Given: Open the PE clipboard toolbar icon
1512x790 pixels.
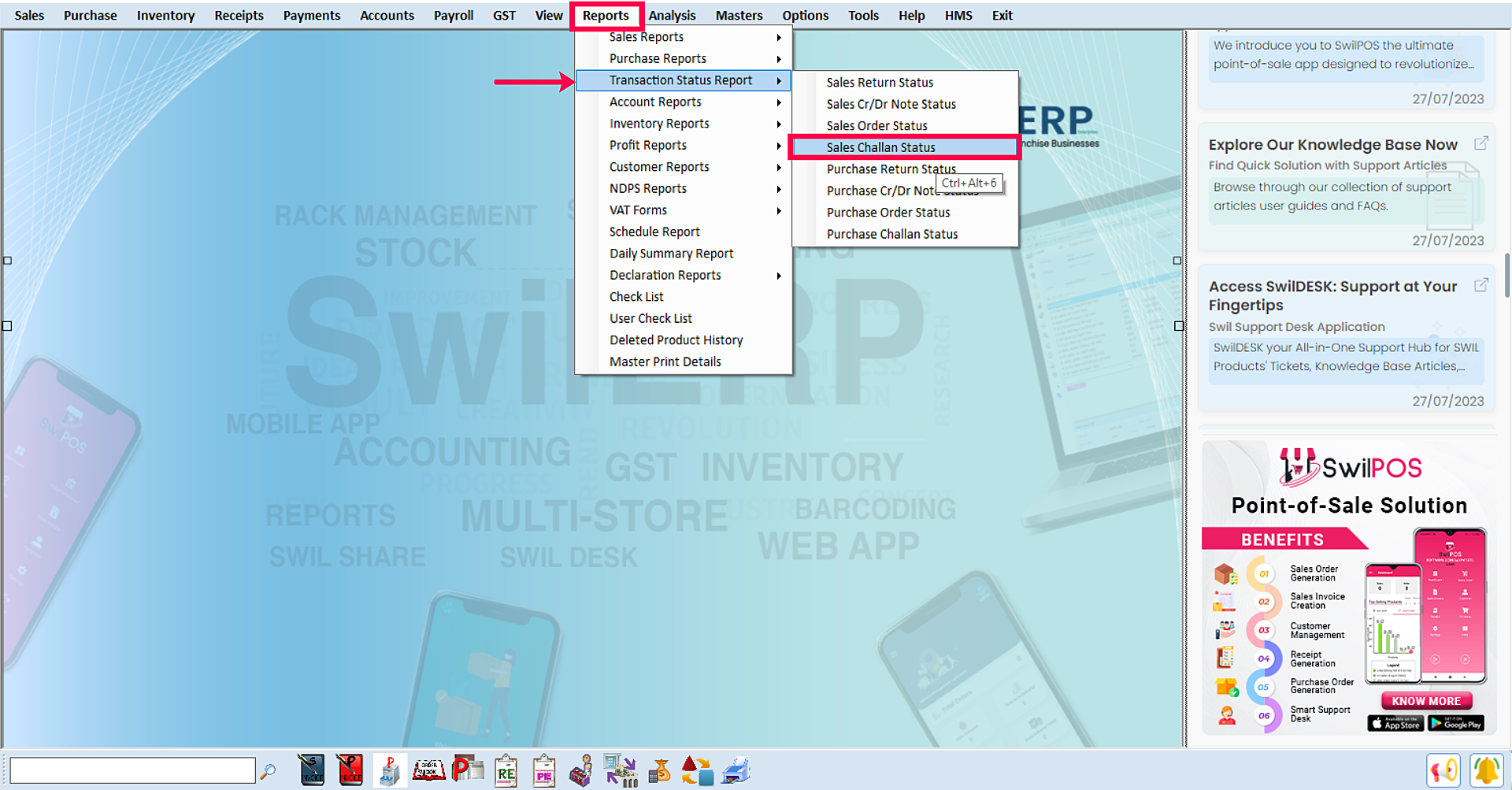Looking at the screenshot, I should 544,770.
